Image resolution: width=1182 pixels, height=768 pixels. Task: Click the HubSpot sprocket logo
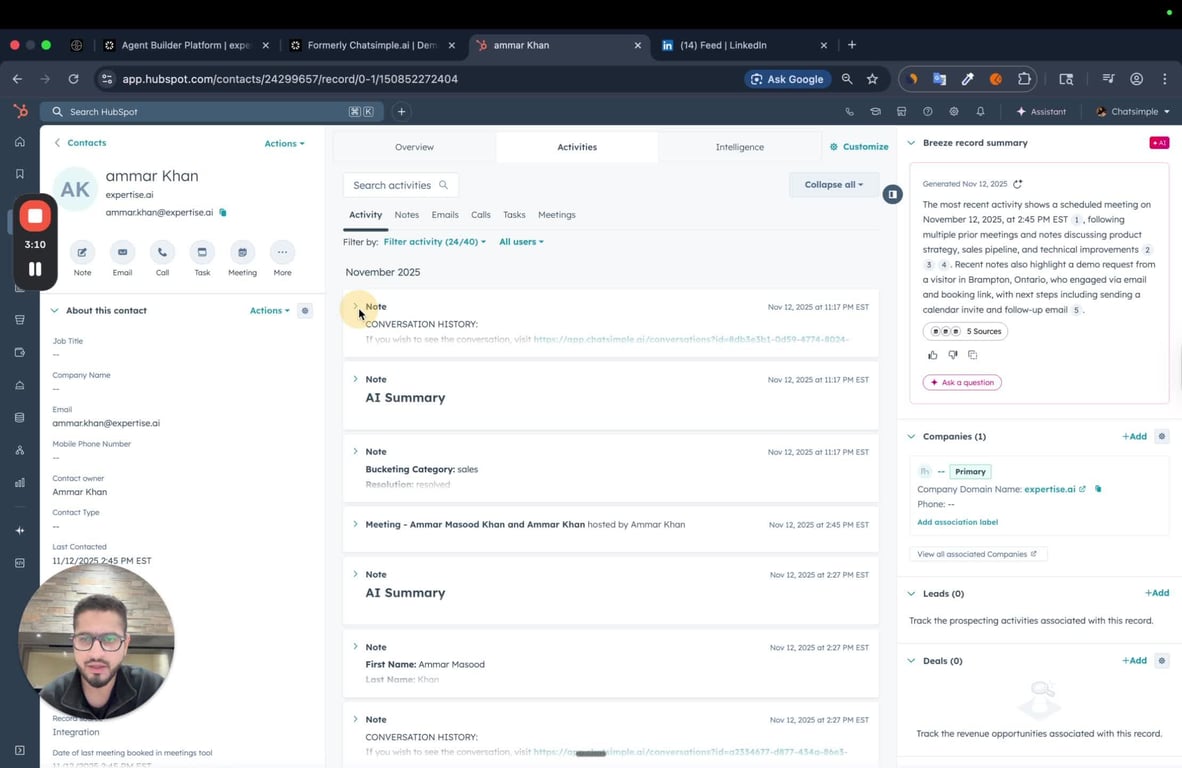(20, 112)
